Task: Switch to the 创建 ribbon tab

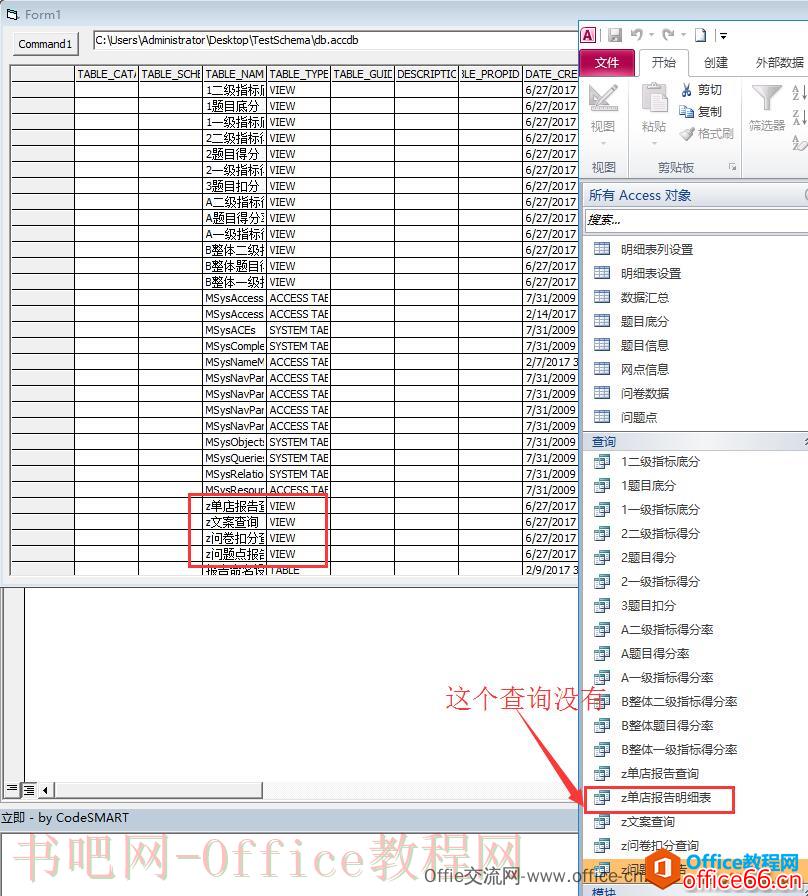Action: pyautogui.click(x=715, y=62)
